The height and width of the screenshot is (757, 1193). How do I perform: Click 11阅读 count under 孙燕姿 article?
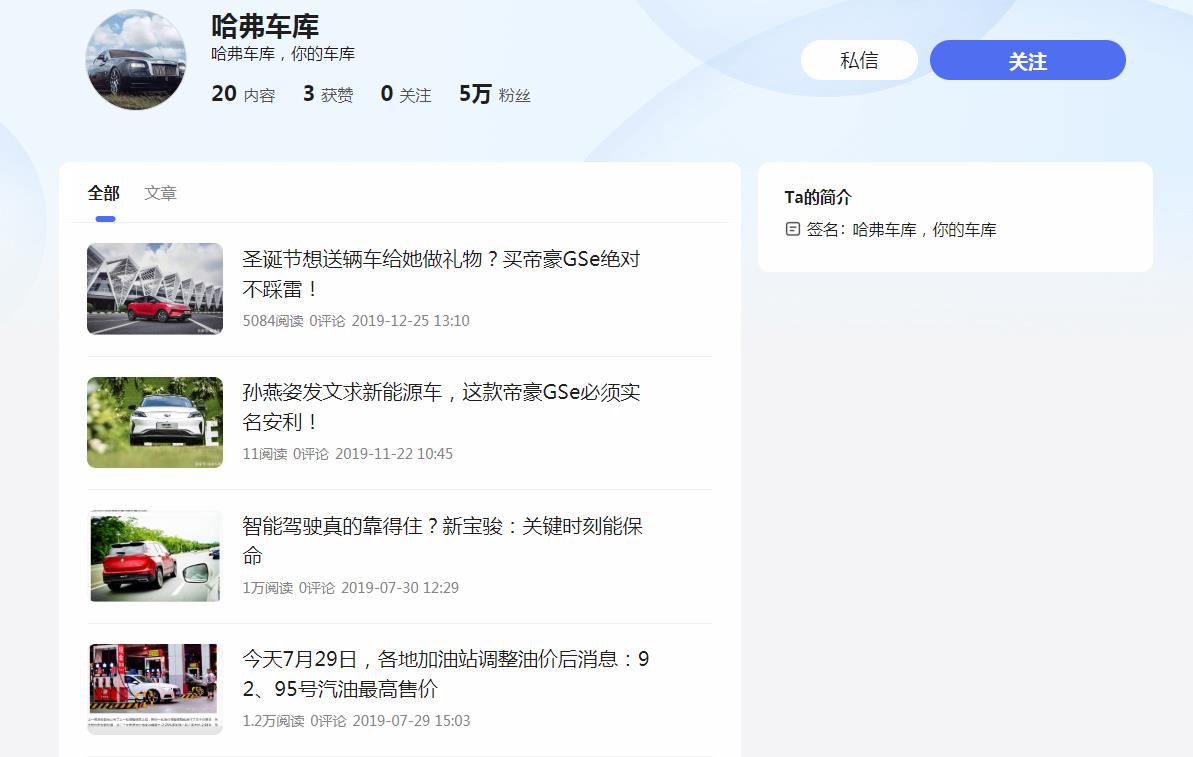265,454
